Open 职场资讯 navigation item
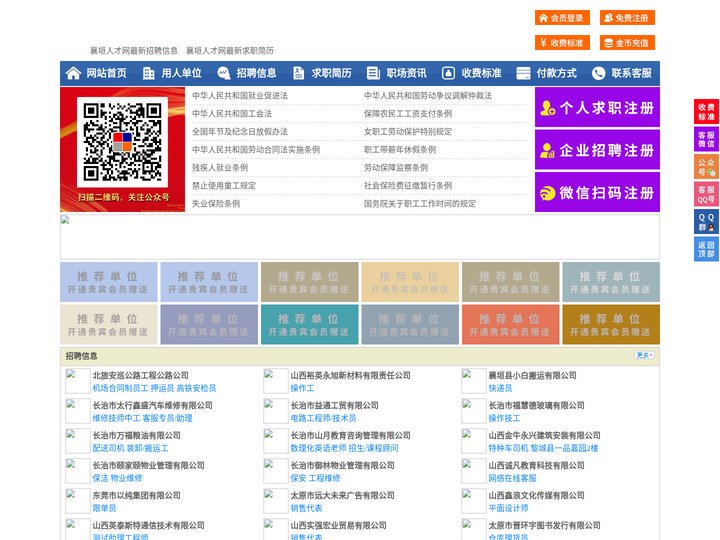720x540 pixels. point(406,73)
